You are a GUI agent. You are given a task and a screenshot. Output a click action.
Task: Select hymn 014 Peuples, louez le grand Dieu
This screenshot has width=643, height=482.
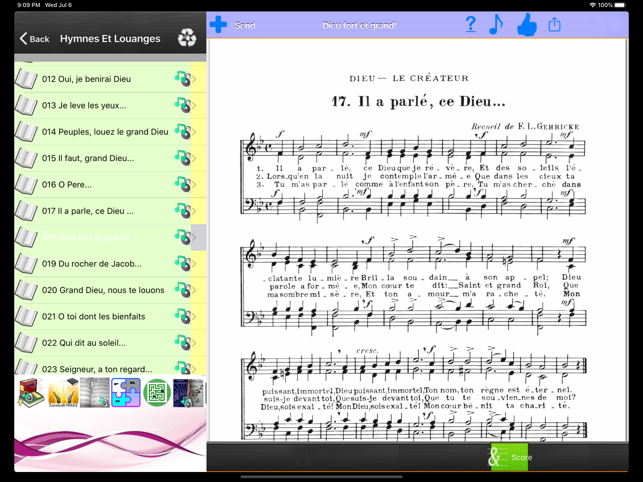tap(110, 132)
